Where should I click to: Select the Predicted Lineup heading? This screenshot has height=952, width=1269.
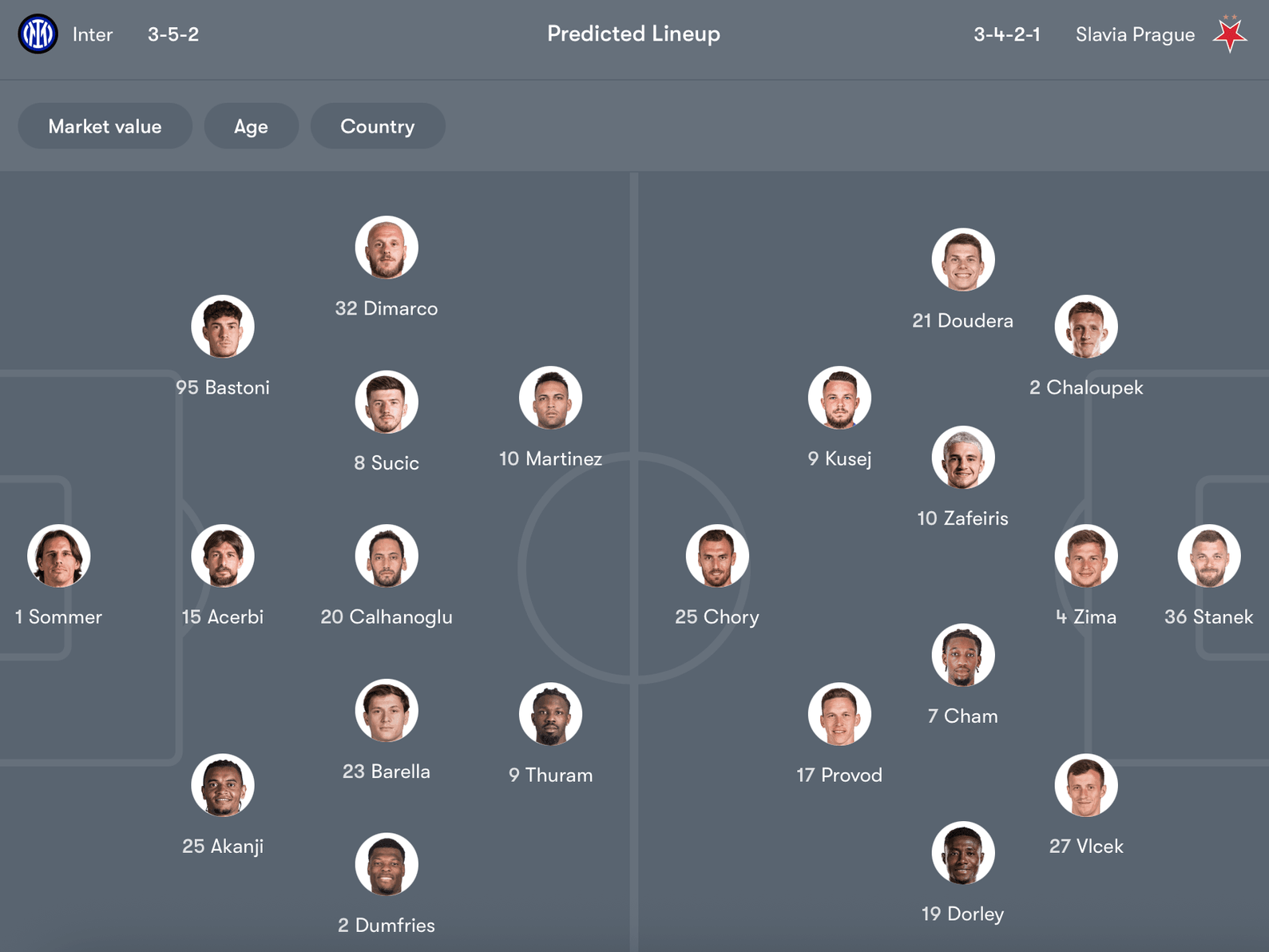(x=633, y=34)
